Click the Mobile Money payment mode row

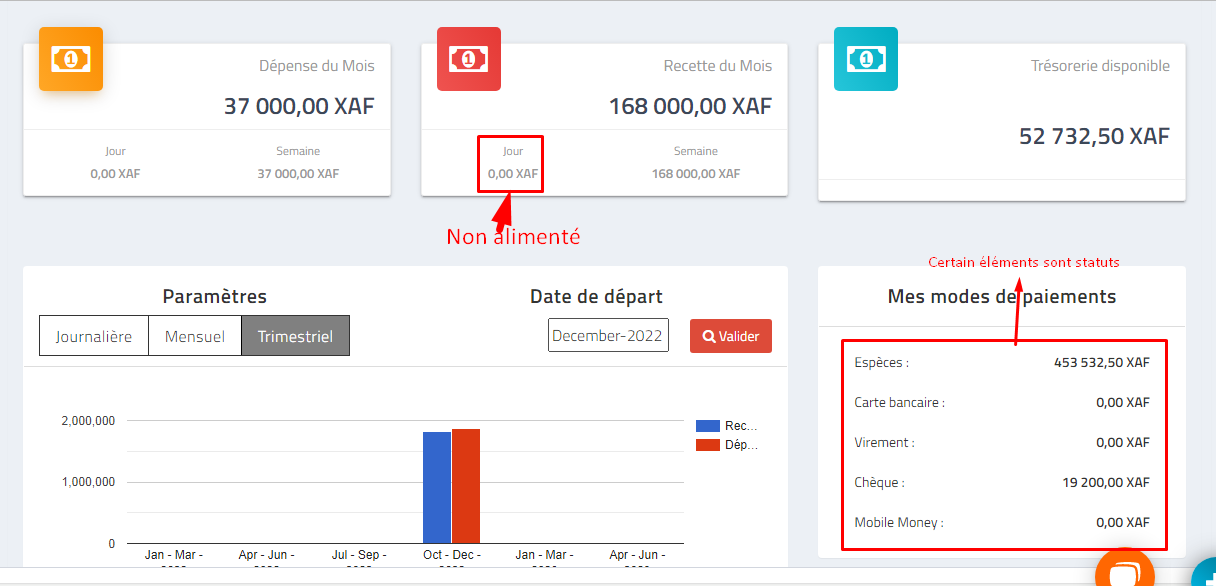pyautogui.click(x=1002, y=522)
